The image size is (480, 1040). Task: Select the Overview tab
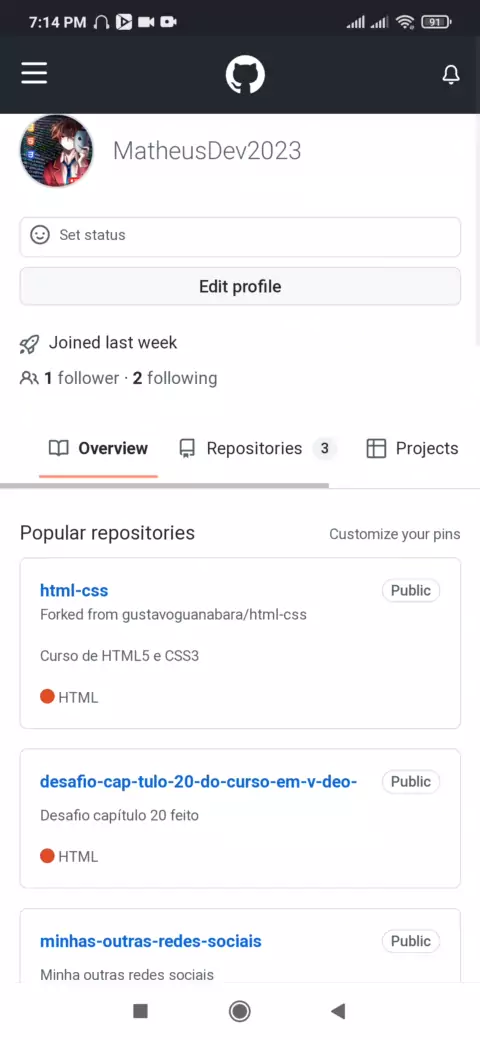point(98,448)
